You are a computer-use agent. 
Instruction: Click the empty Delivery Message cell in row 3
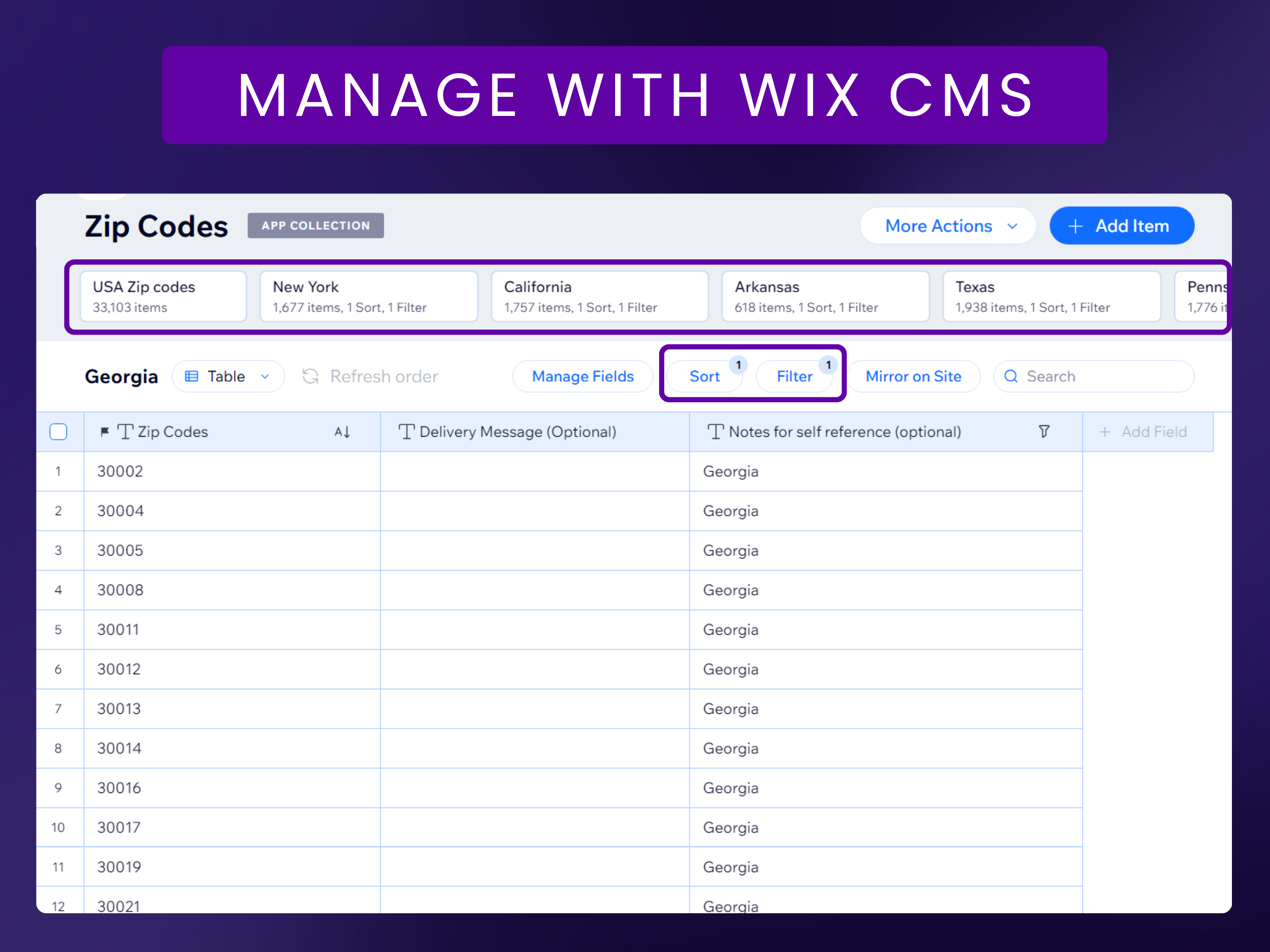tap(535, 551)
